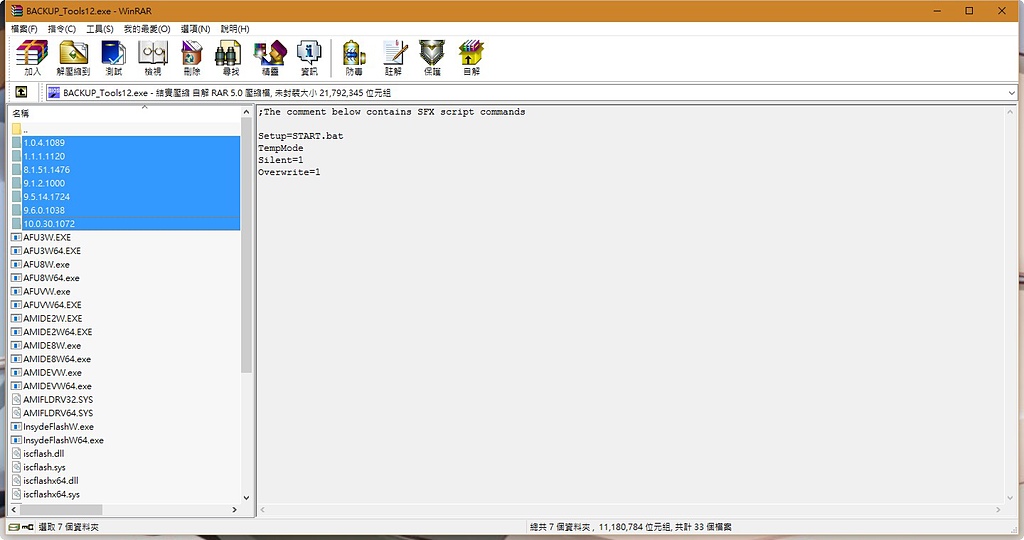Open the 檔案(F) menu

tap(24, 29)
